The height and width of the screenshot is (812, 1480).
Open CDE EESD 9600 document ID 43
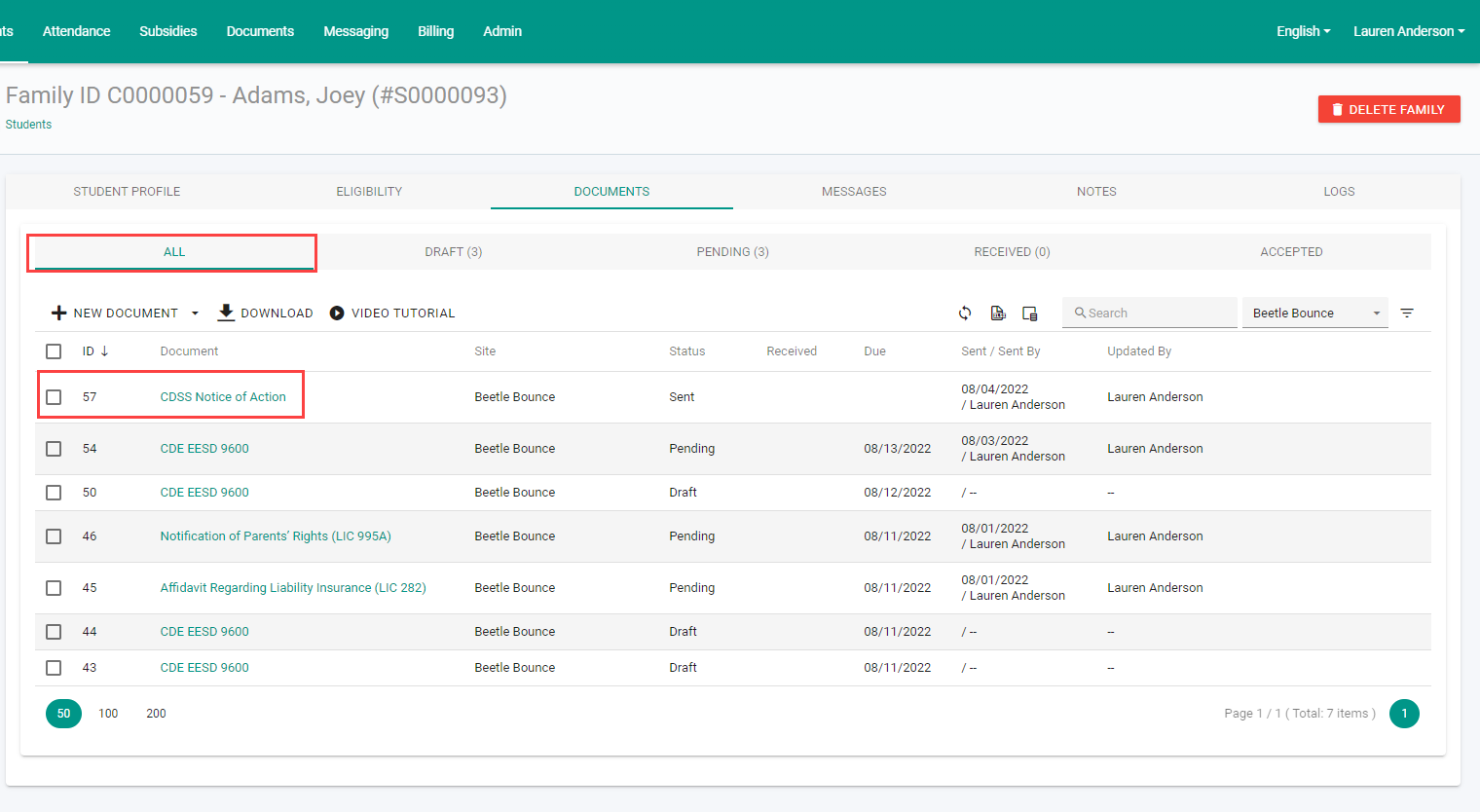[204, 668]
